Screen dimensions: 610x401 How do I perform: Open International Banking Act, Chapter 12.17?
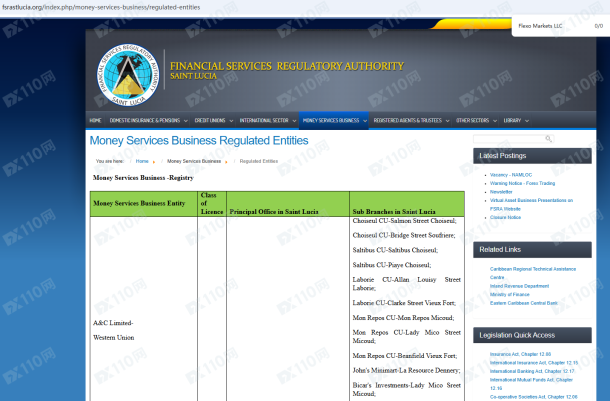coord(534,371)
